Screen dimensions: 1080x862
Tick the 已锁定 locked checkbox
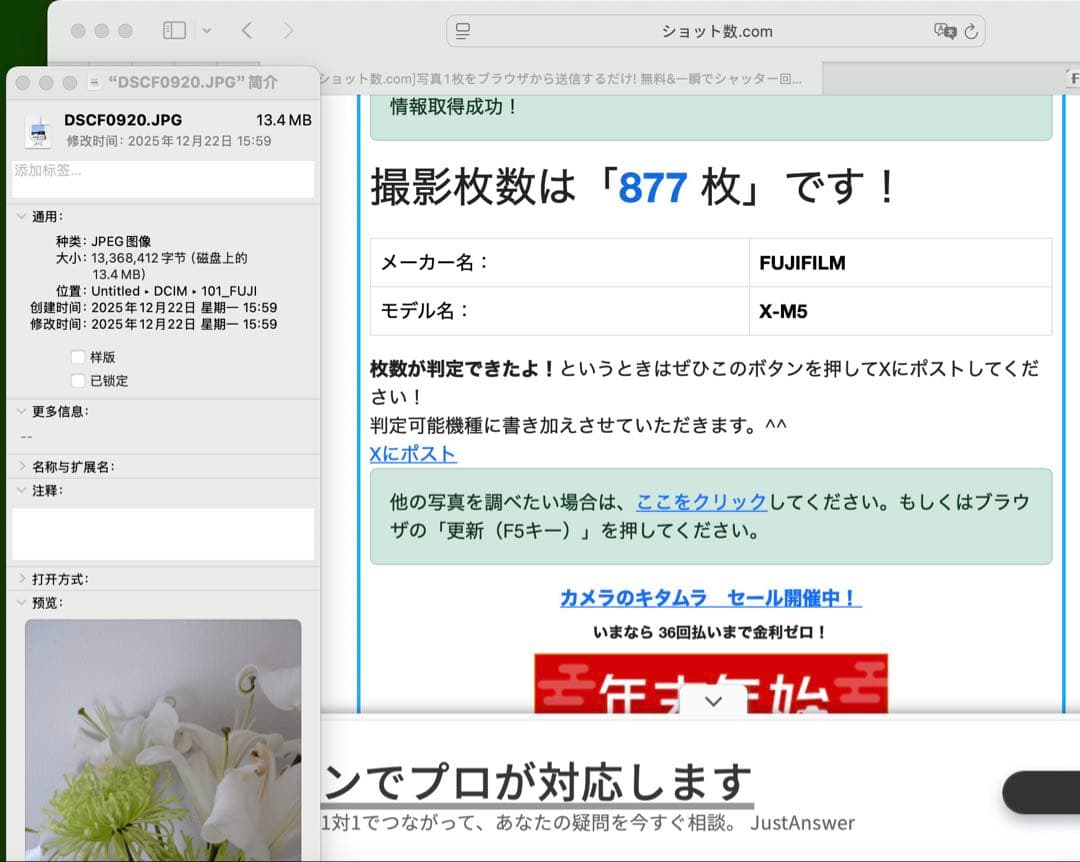pyautogui.click(x=78, y=381)
